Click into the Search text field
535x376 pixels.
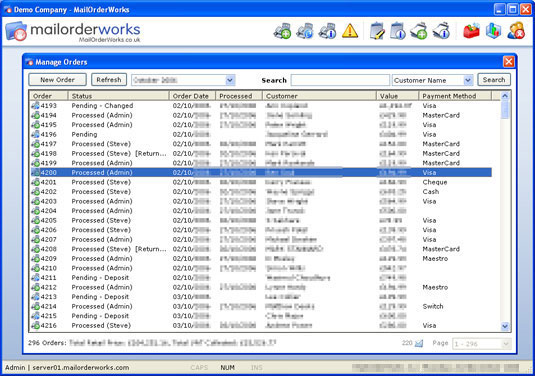pyautogui.click(x=340, y=80)
